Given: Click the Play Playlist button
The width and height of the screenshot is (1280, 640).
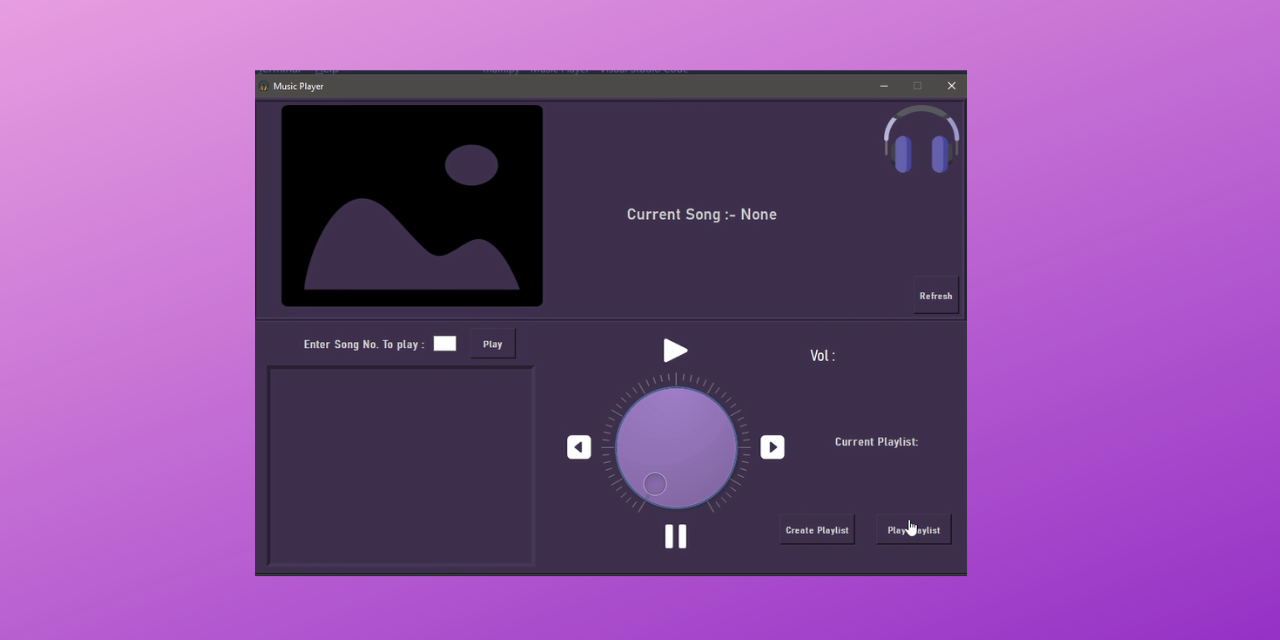Looking at the screenshot, I should point(913,529).
